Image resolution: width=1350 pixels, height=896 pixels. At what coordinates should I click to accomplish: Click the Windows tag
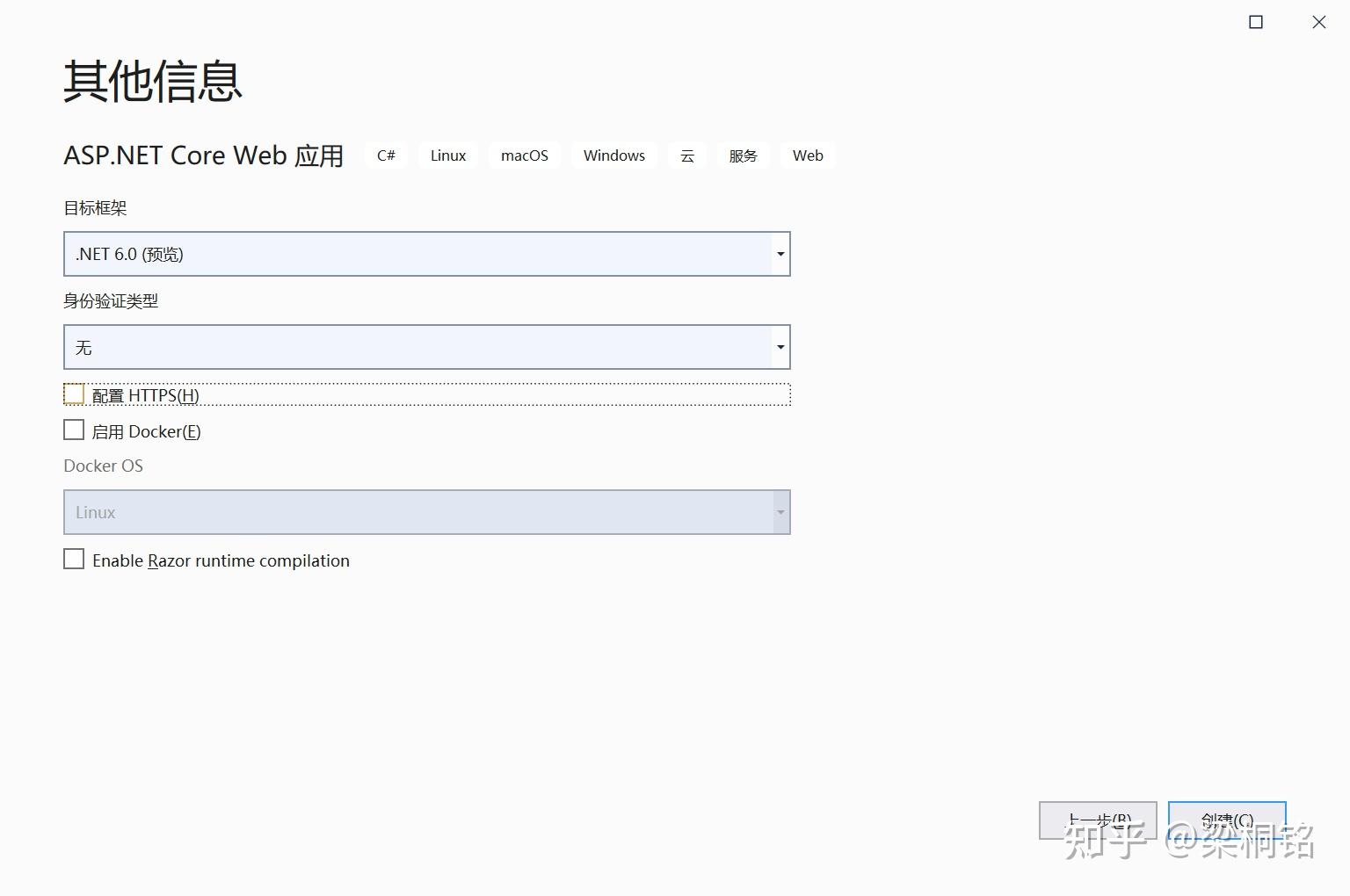[614, 155]
